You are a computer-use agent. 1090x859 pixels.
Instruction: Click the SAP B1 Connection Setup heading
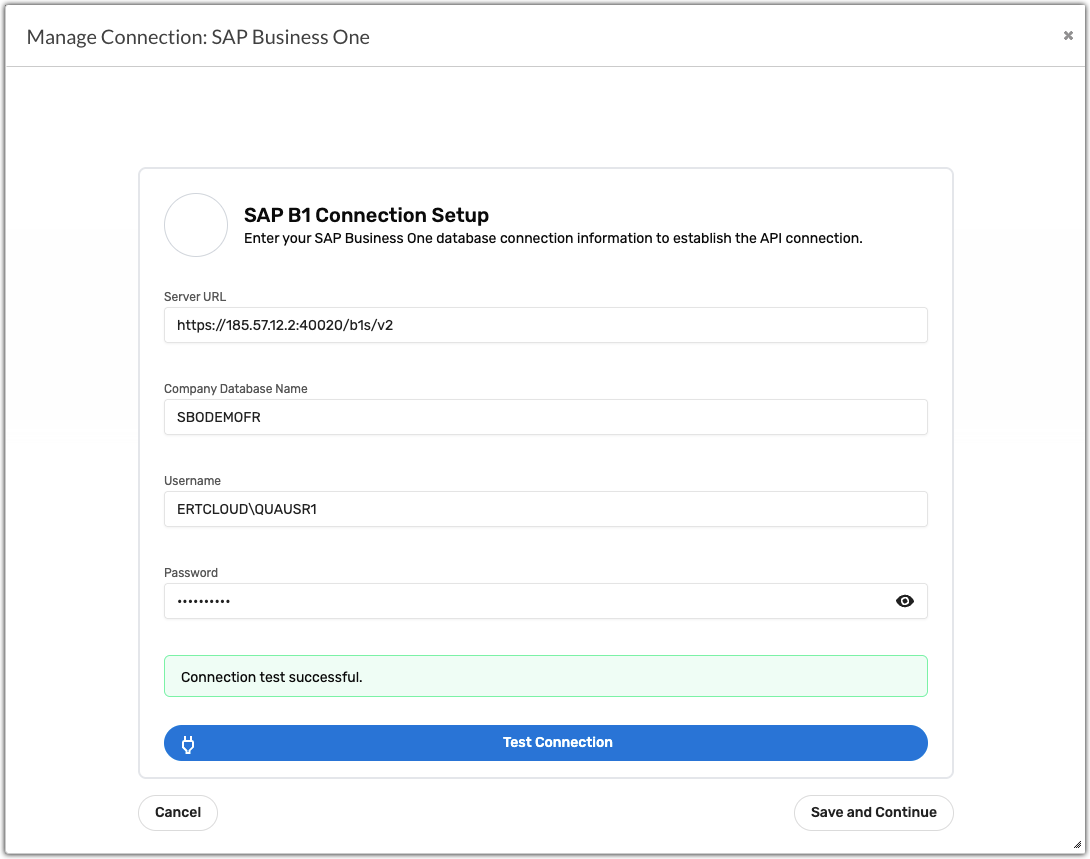click(x=366, y=215)
